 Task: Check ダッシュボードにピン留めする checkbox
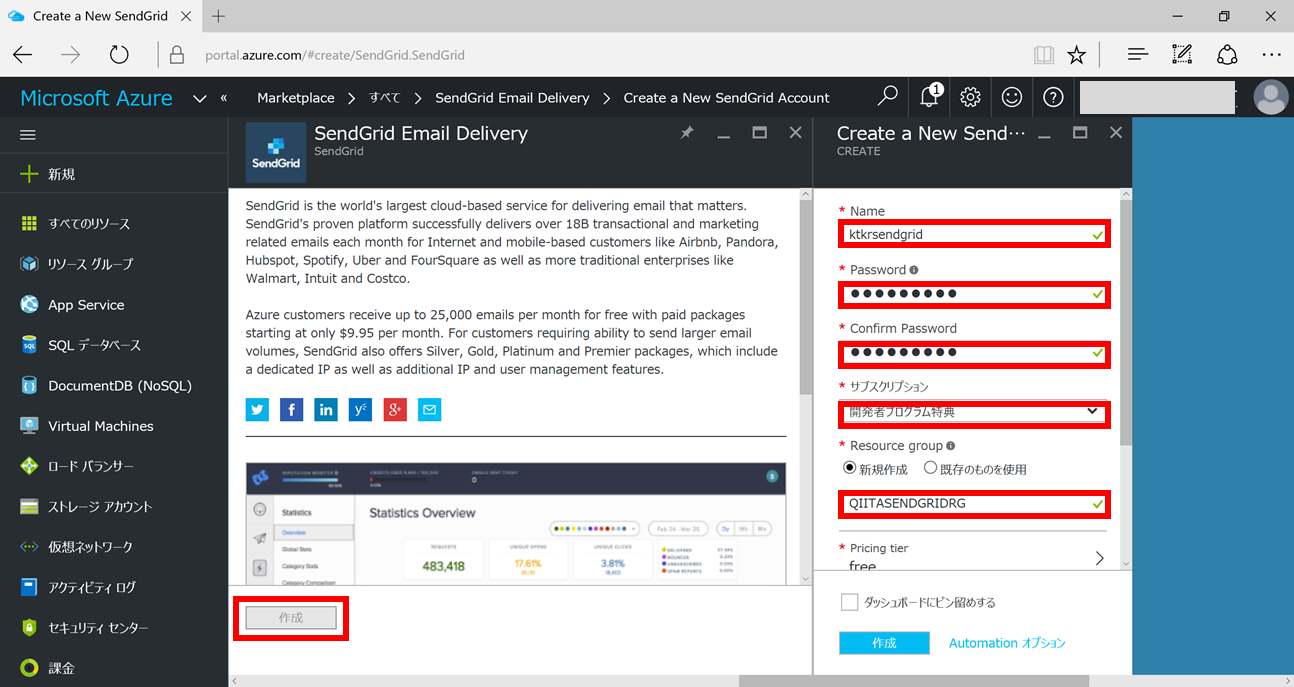point(849,602)
